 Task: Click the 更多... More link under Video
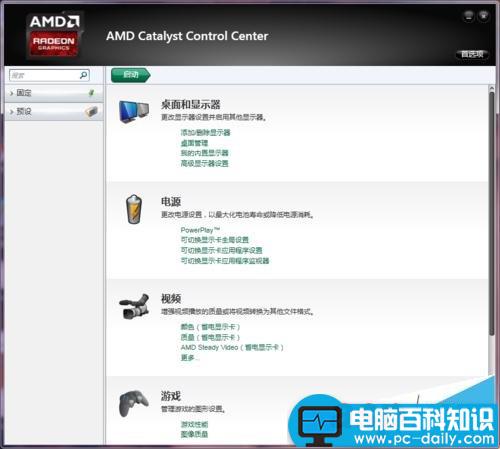(x=189, y=358)
